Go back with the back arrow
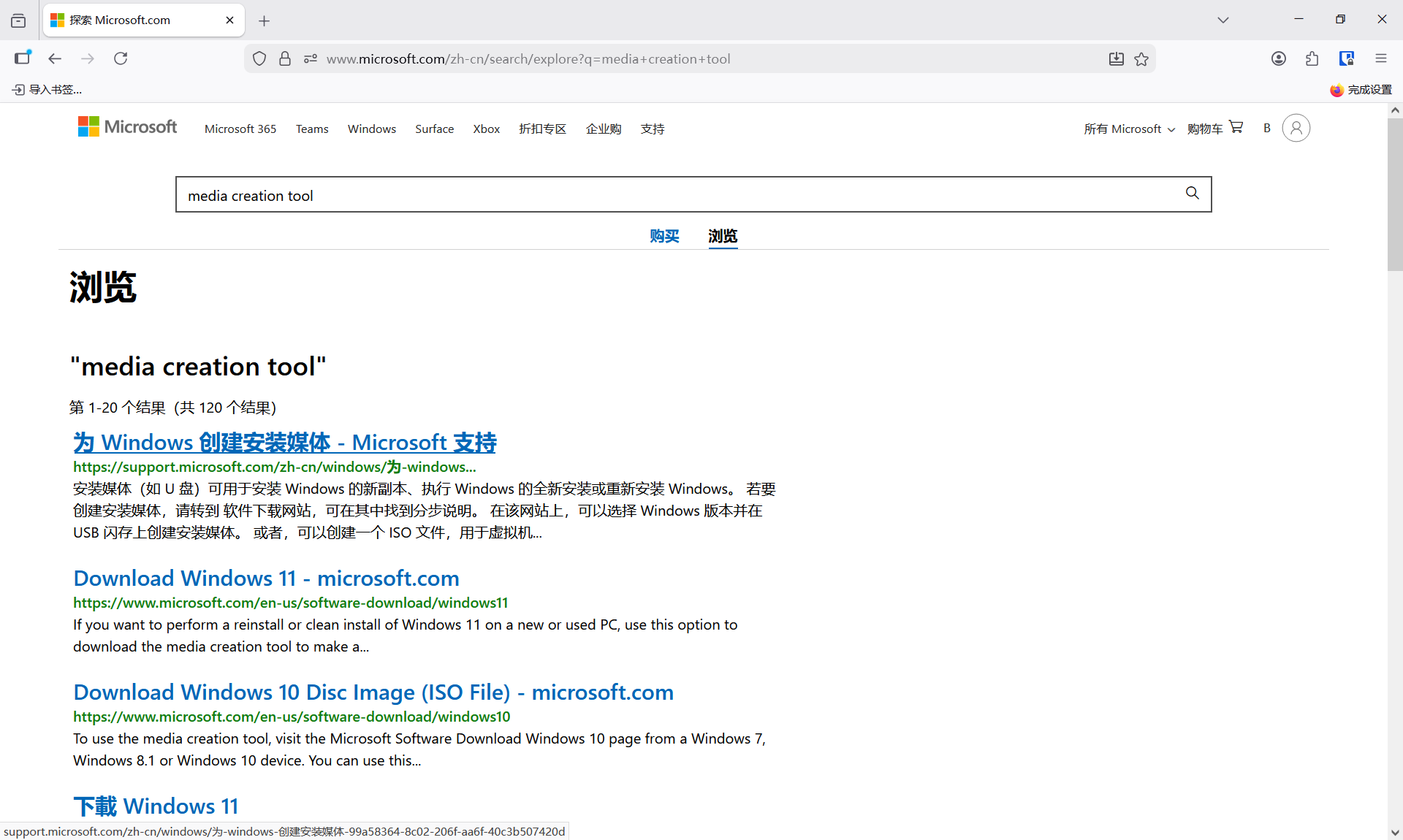The height and width of the screenshot is (840, 1403). click(55, 58)
